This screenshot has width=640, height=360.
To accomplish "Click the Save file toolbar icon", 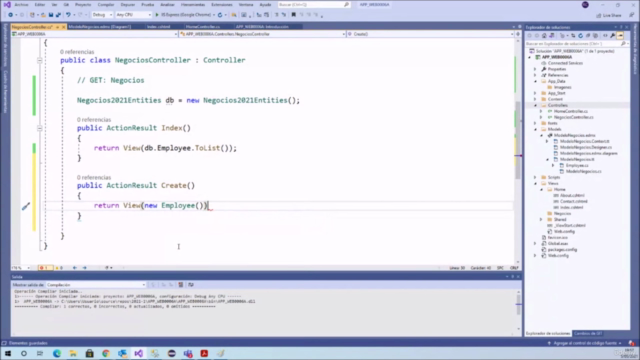I will (51, 15).
